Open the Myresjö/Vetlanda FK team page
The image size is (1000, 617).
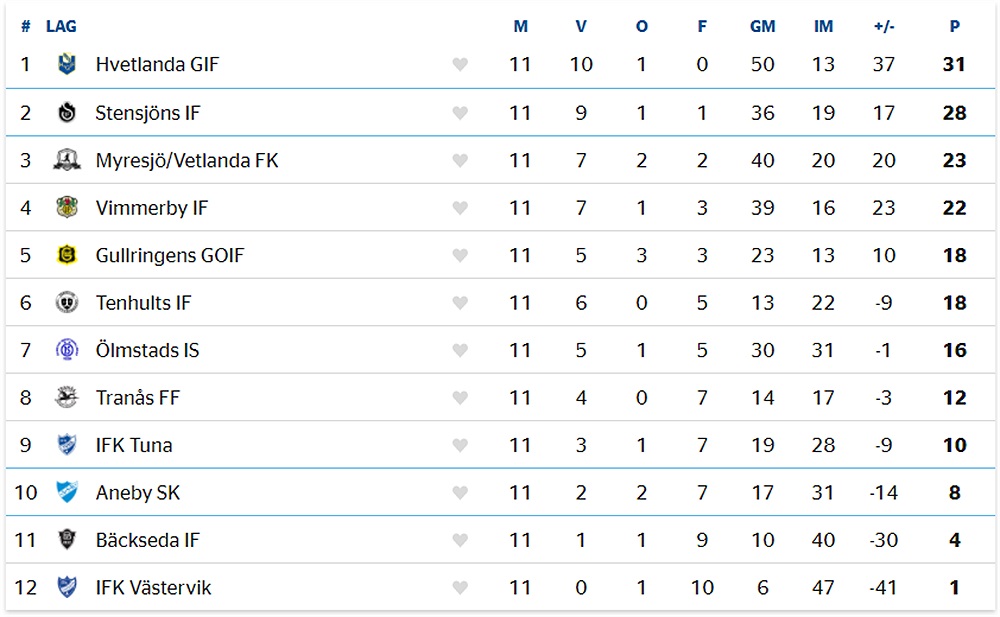click(x=187, y=160)
